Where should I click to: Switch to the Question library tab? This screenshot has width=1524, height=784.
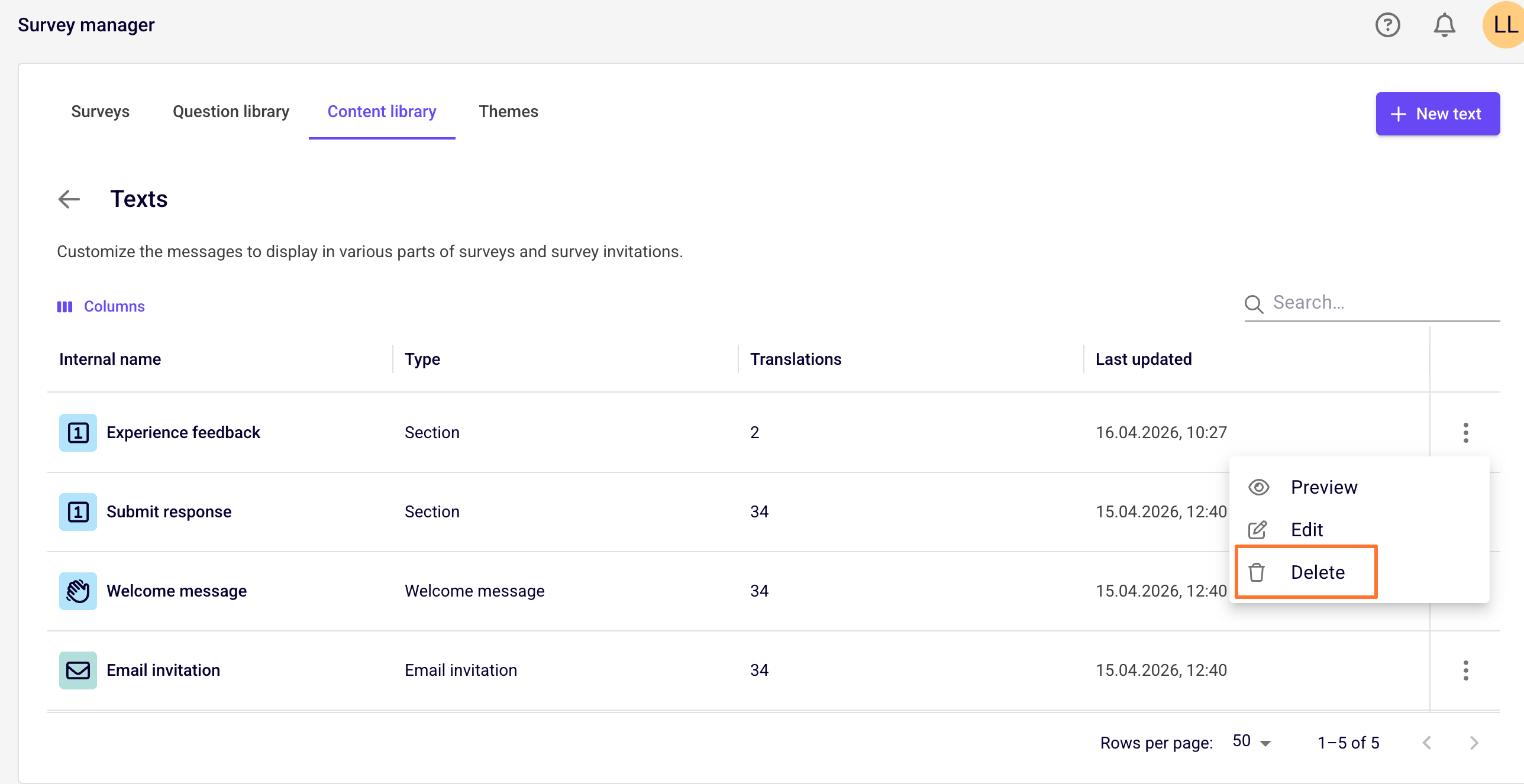231,112
